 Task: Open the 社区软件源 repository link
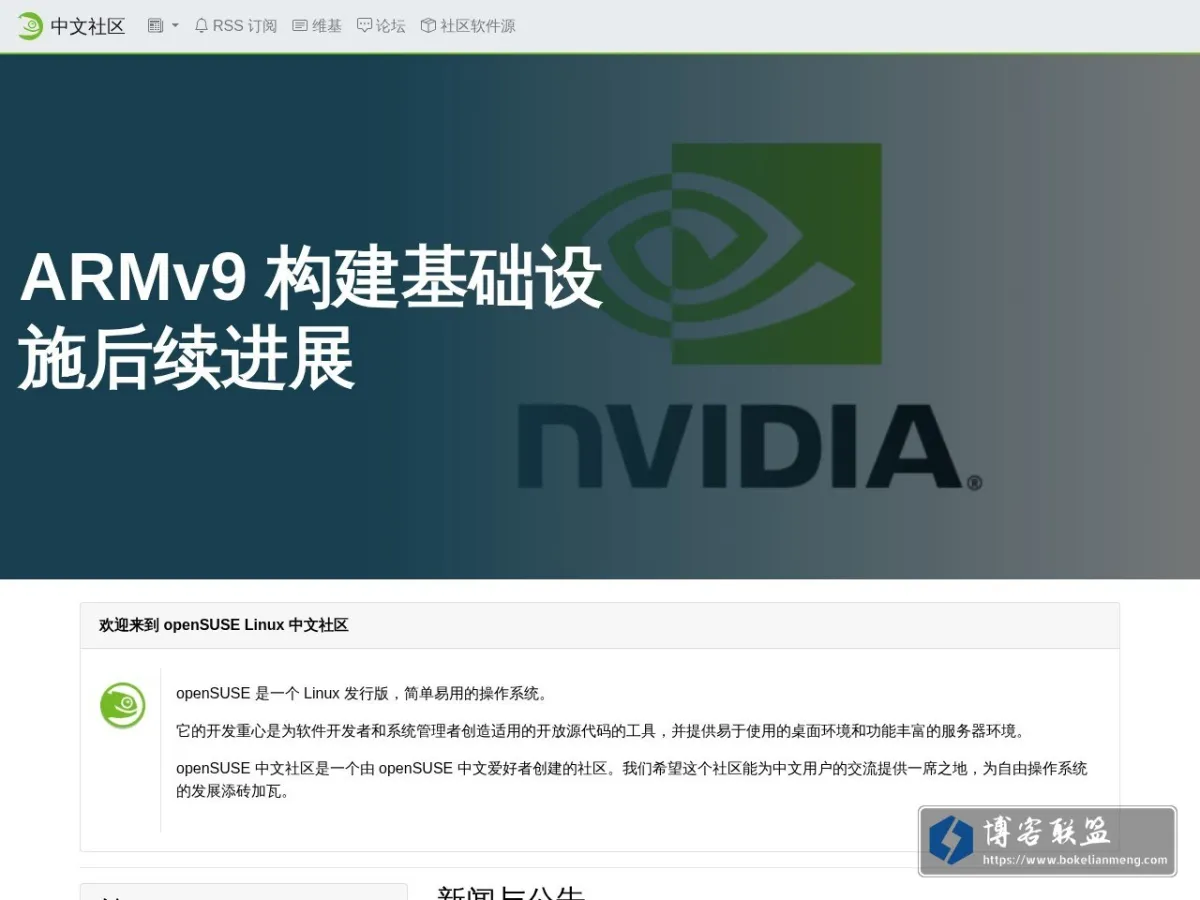coord(468,26)
